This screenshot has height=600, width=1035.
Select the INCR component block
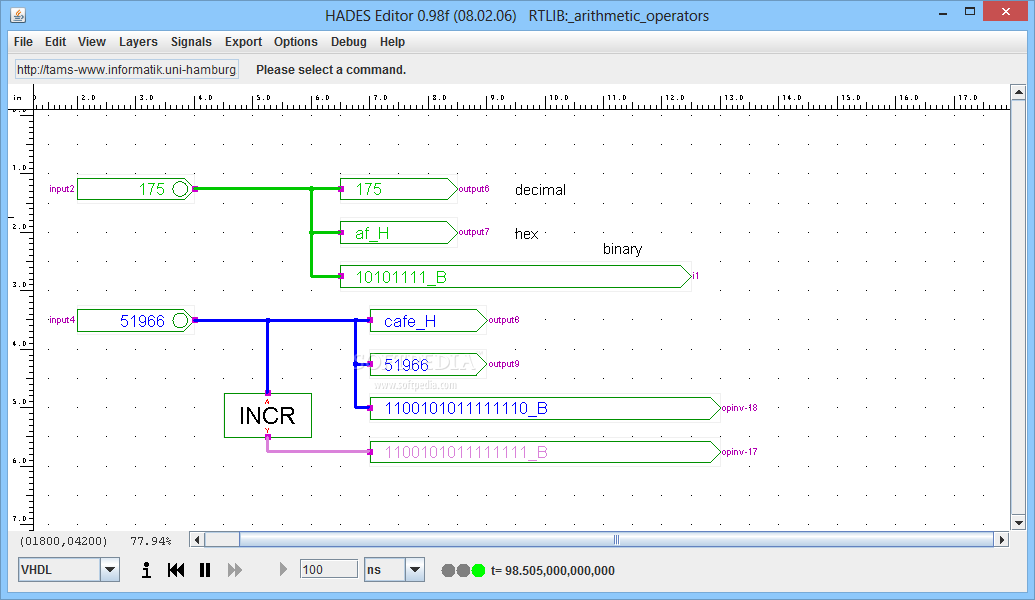pos(268,415)
